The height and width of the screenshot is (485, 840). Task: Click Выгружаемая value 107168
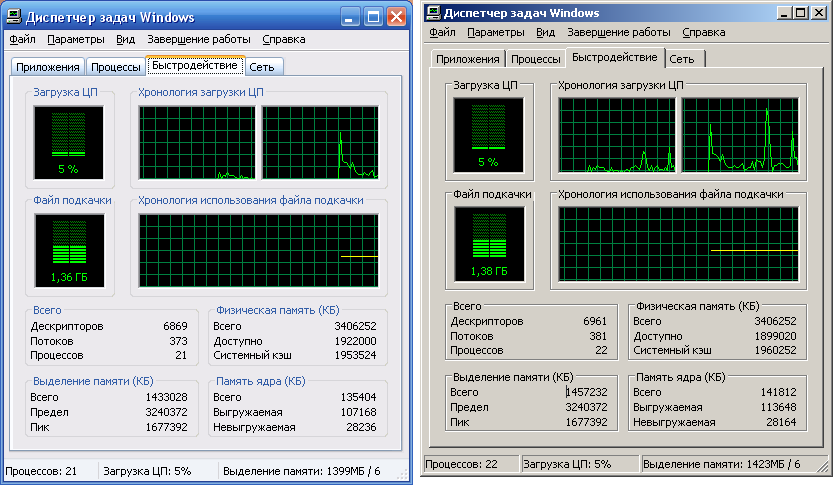358,413
